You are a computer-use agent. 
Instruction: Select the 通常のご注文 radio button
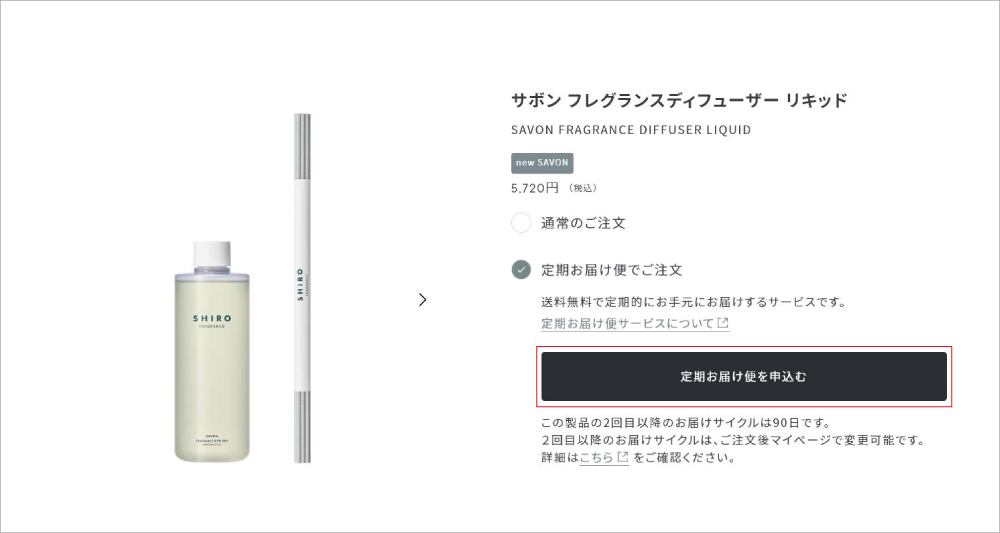521,223
